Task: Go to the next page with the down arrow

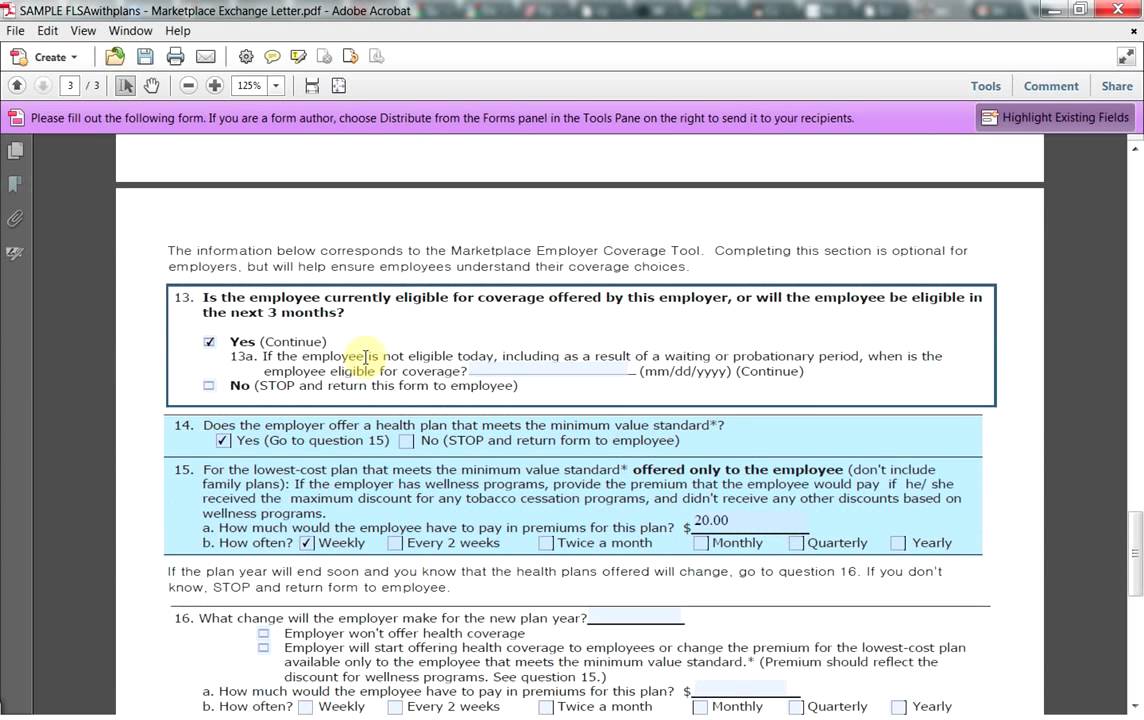Action: [43, 86]
